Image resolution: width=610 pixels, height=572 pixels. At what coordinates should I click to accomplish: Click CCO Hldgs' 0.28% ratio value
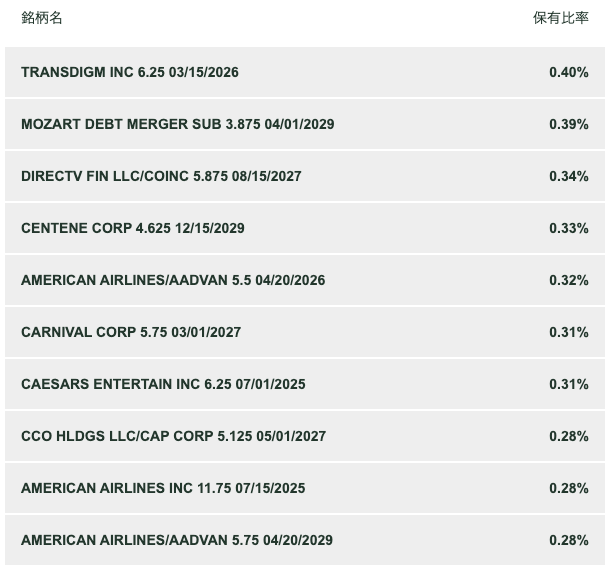click(x=569, y=436)
